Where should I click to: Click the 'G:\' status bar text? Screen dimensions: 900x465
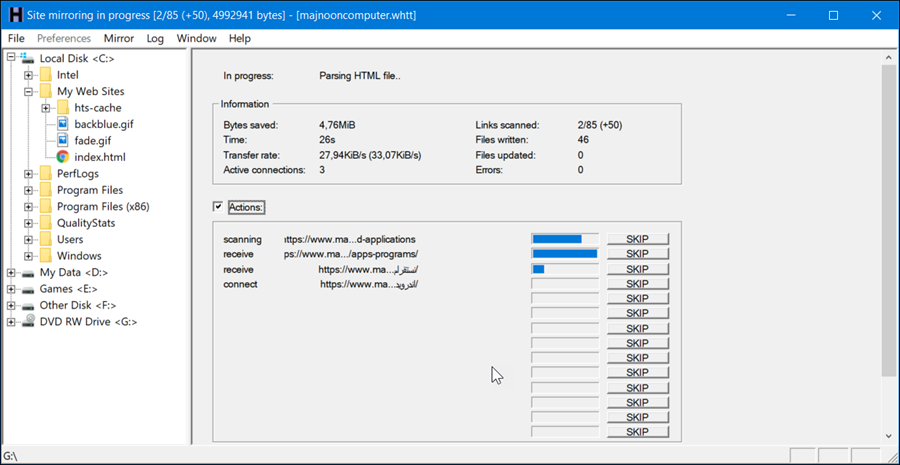coord(11,457)
